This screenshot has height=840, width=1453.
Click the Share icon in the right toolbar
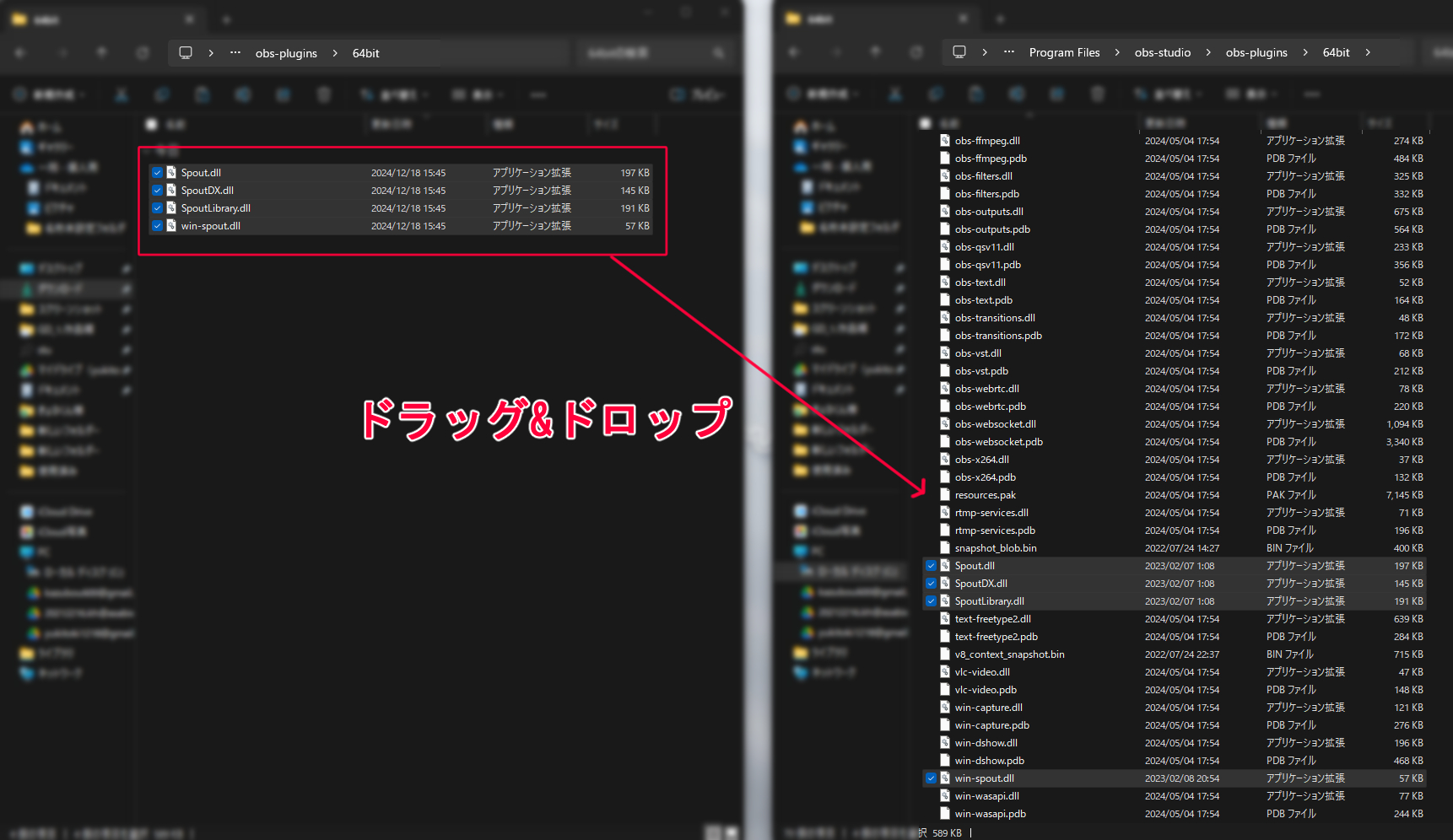1057,94
